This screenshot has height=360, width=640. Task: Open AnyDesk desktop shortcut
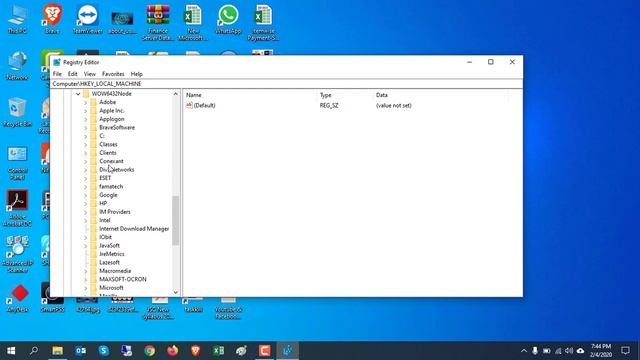(18, 299)
